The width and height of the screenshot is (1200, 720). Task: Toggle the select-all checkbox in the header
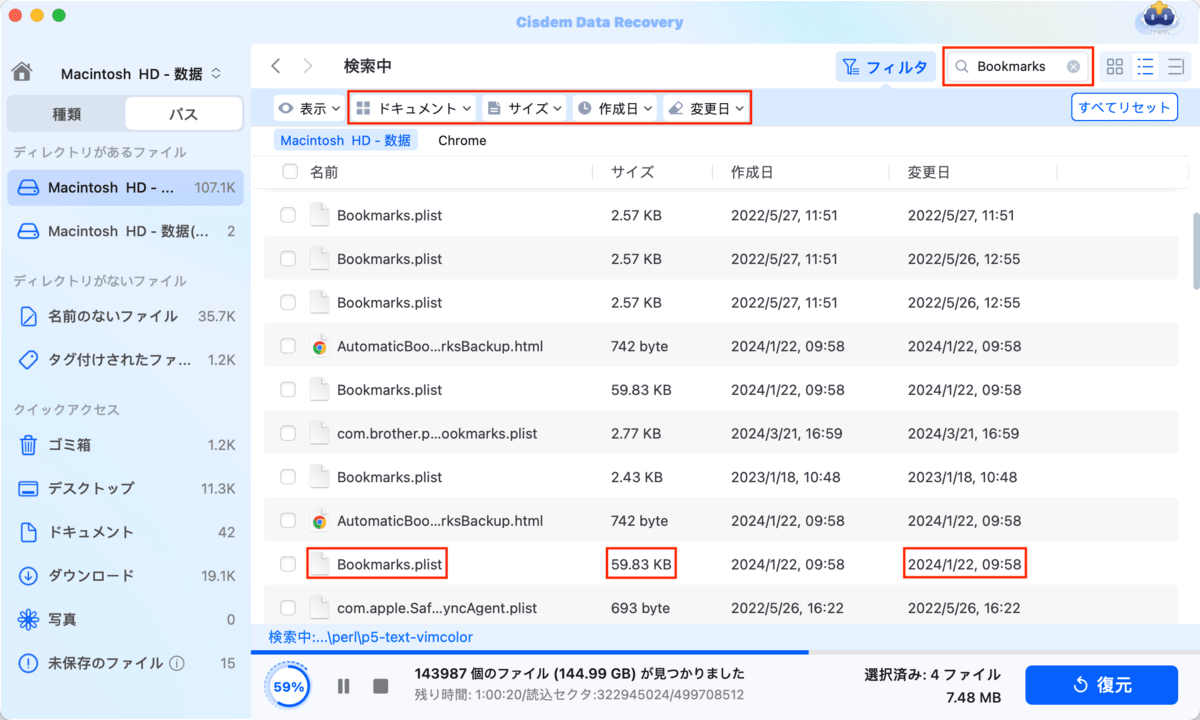(290, 172)
